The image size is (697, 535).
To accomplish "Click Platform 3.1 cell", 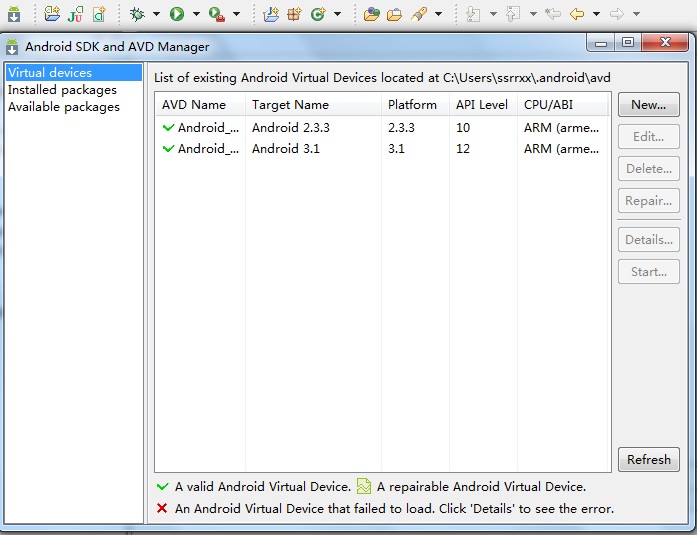I will (396, 149).
